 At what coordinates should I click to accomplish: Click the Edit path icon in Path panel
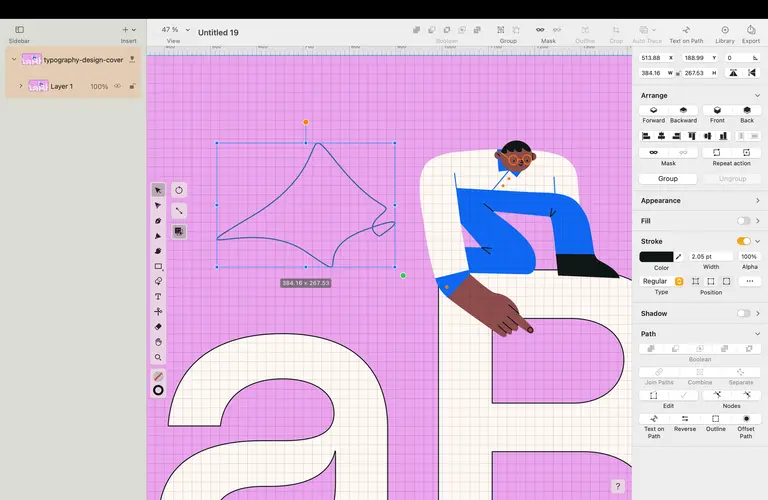[653, 395]
